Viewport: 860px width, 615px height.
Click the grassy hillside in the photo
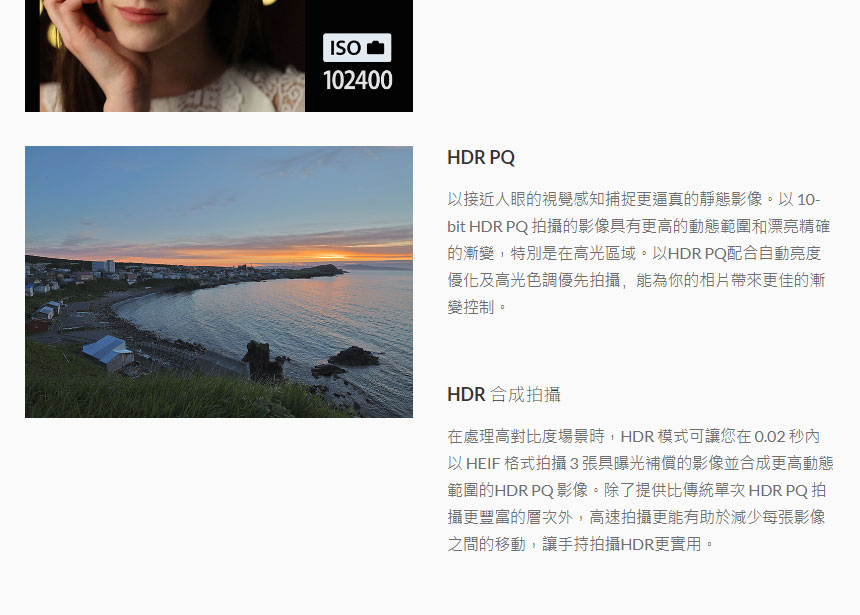point(137,392)
